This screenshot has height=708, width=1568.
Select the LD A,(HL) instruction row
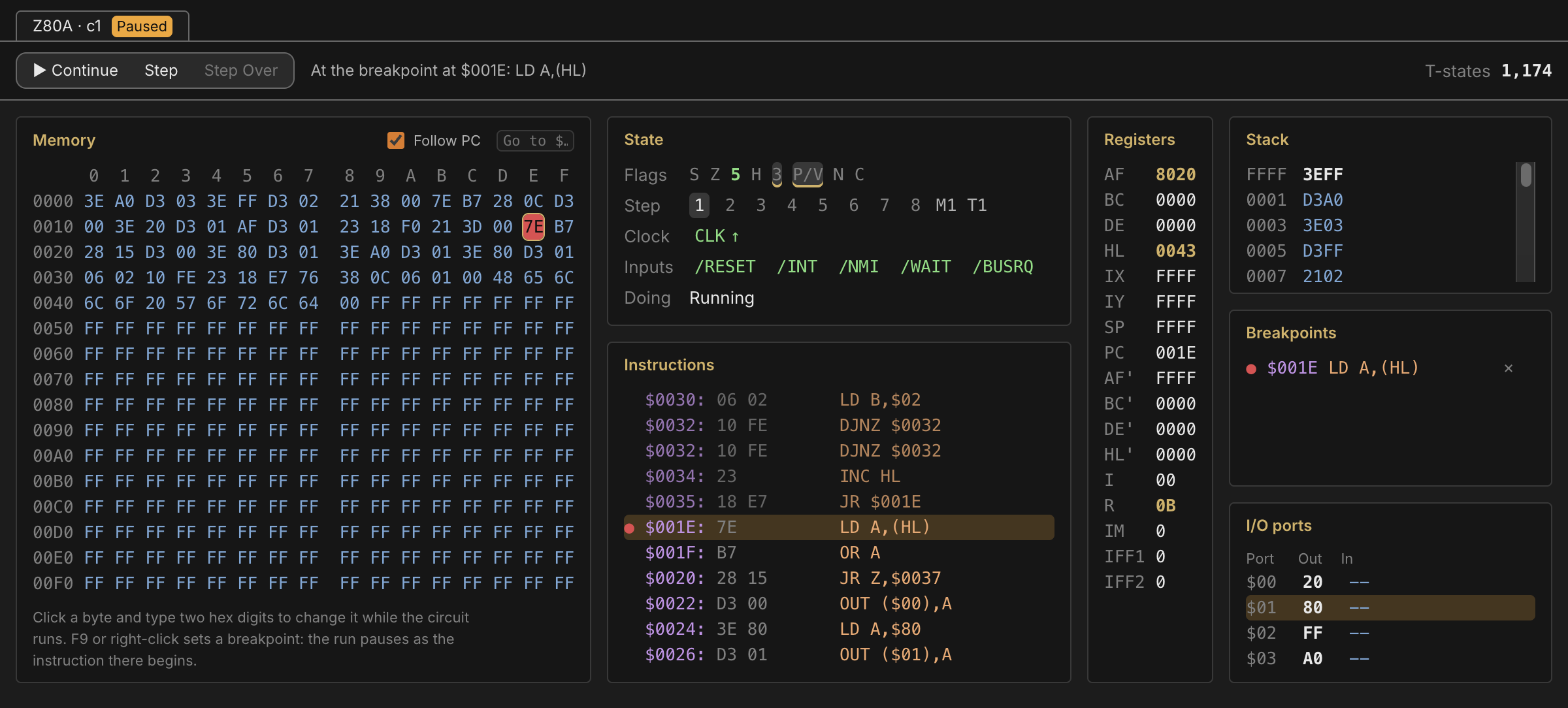coord(839,527)
